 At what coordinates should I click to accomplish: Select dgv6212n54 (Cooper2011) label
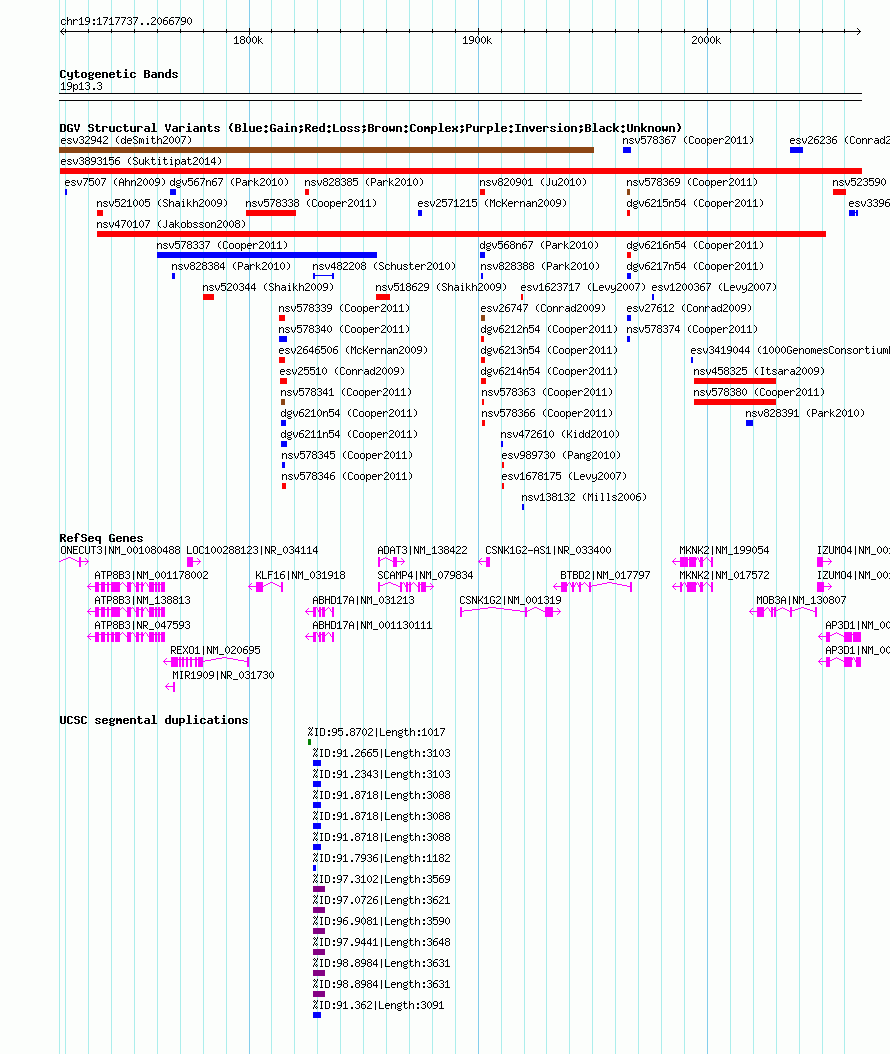[549, 329]
